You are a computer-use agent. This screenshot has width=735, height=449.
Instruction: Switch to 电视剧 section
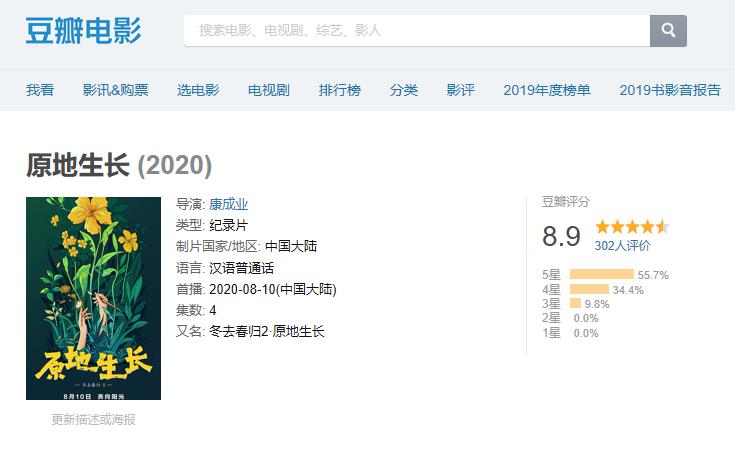pos(269,90)
